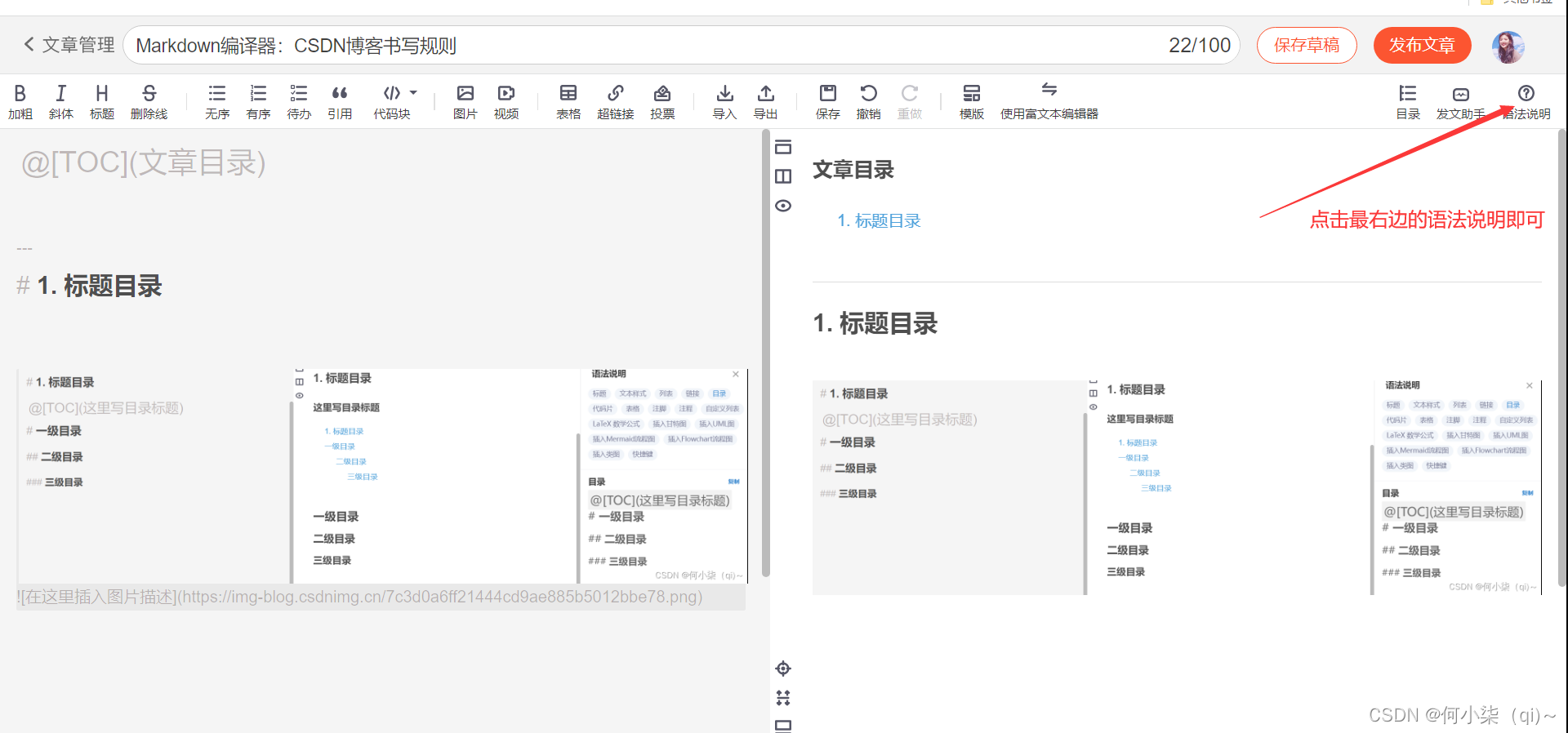
Task: Open the 发文助手 assistant
Action: tap(1461, 102)
